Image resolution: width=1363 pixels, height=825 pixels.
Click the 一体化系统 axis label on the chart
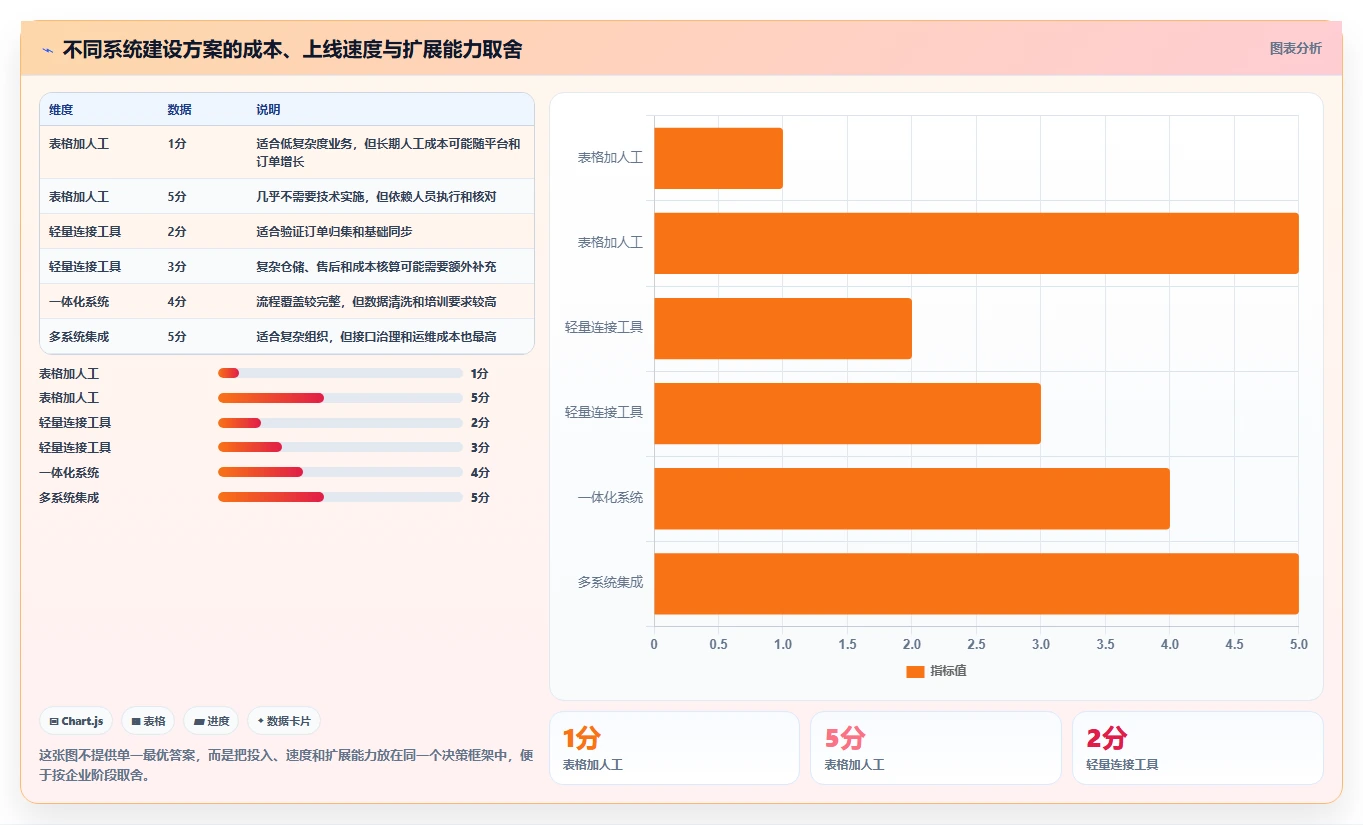[x=610, y=497]
